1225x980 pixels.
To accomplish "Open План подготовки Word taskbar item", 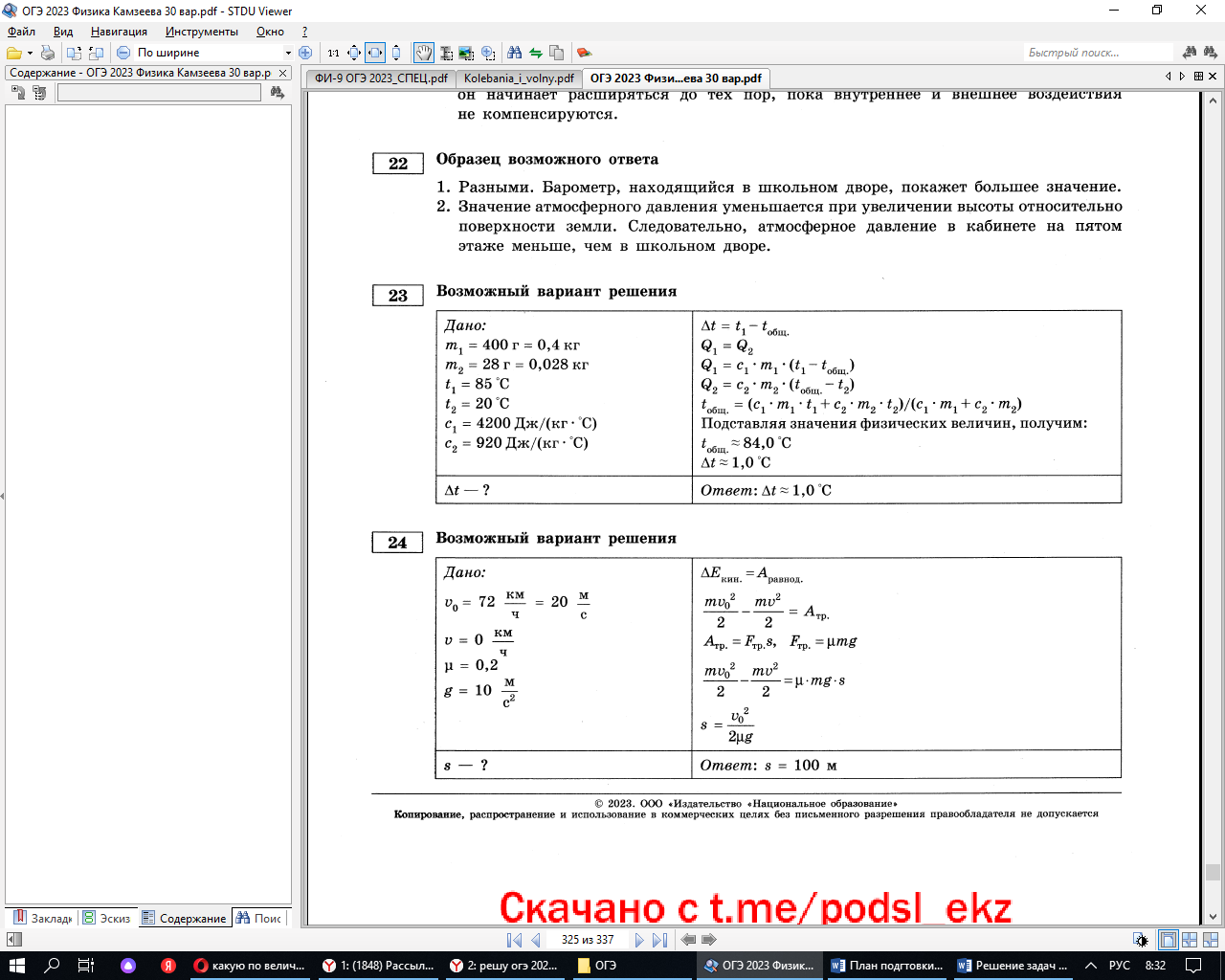I will pos(887,966).
